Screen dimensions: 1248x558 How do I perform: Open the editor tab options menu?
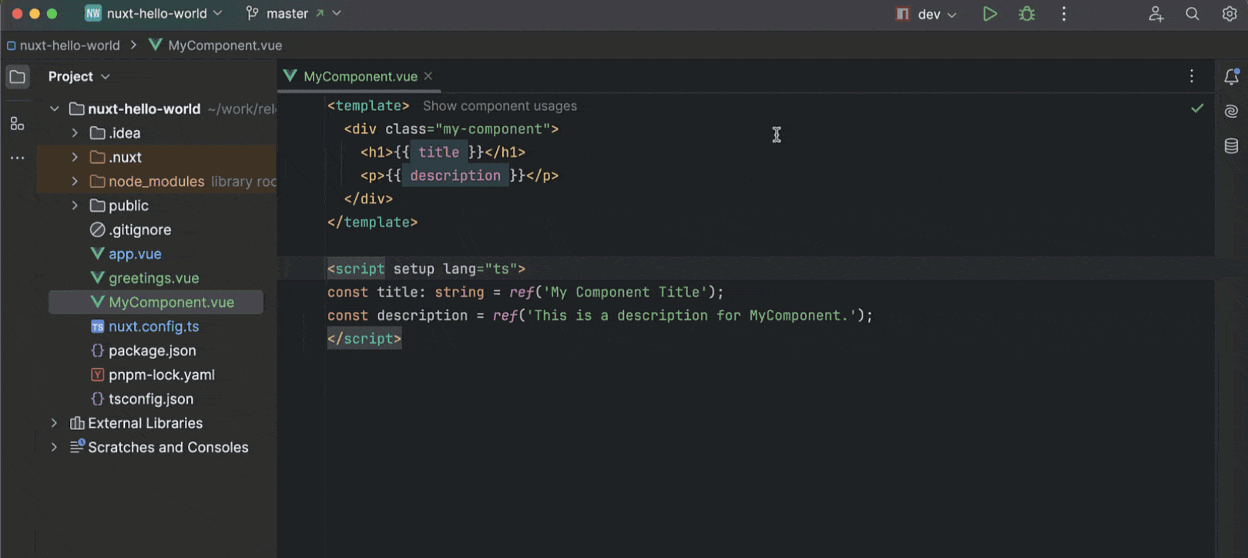pyautogui.click(x=1191, y=76)
